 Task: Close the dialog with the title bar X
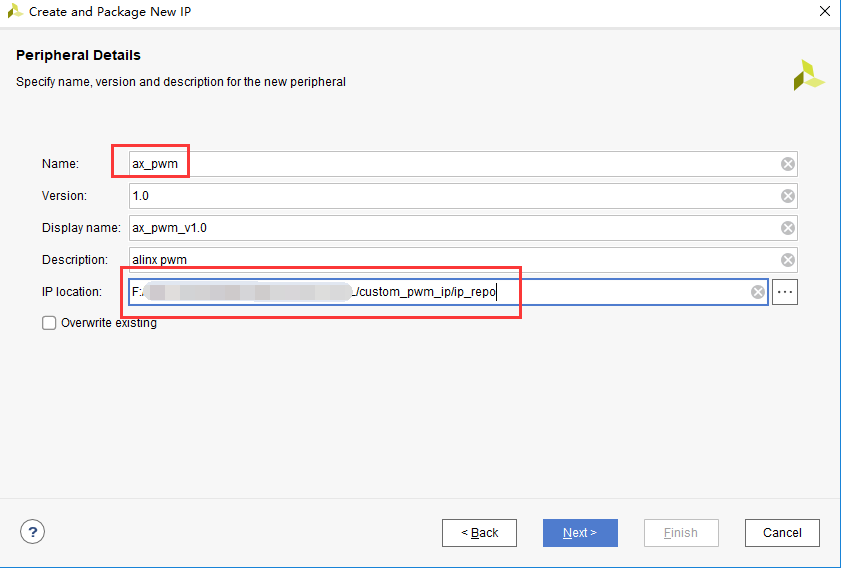pyautogui.click(x=824, y=11)
